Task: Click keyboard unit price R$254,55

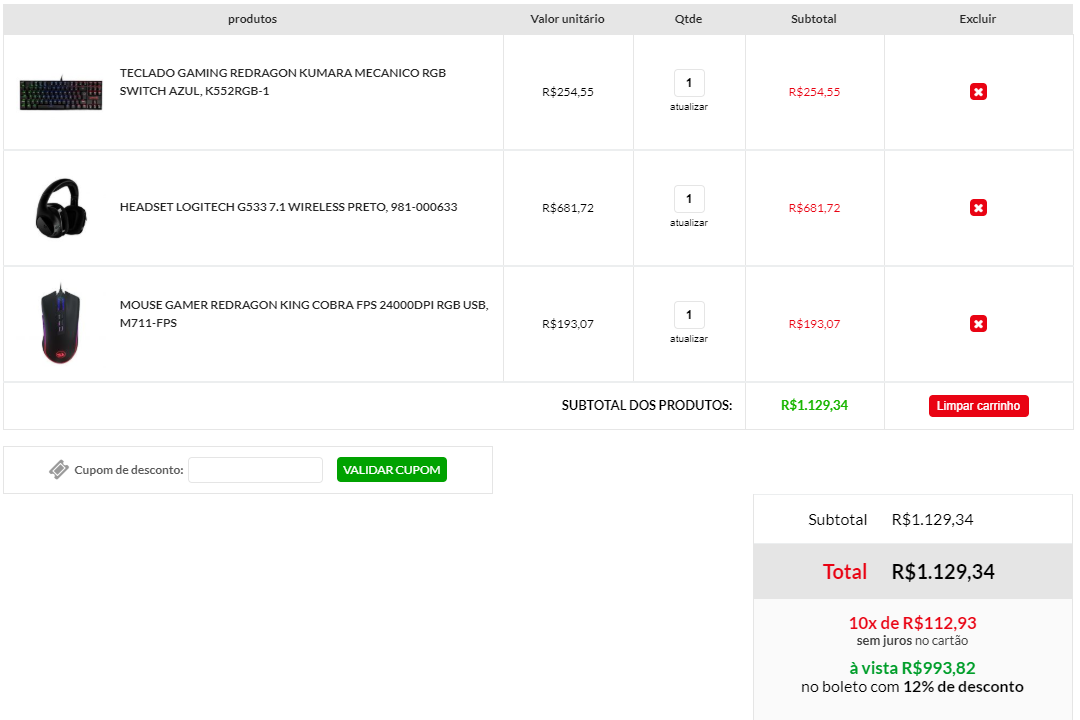Action: tap(568, 92)
